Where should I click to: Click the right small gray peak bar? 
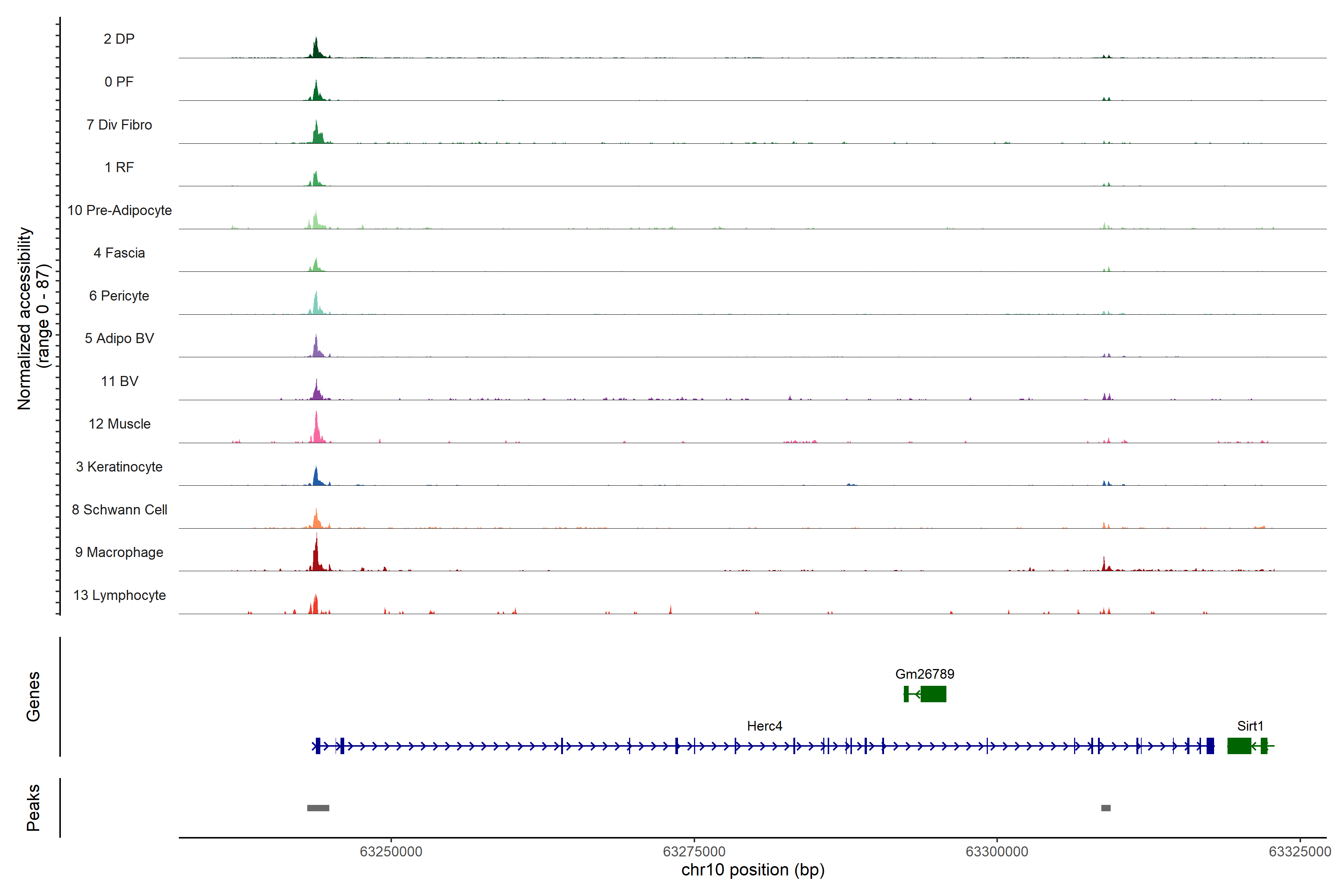1106,808
